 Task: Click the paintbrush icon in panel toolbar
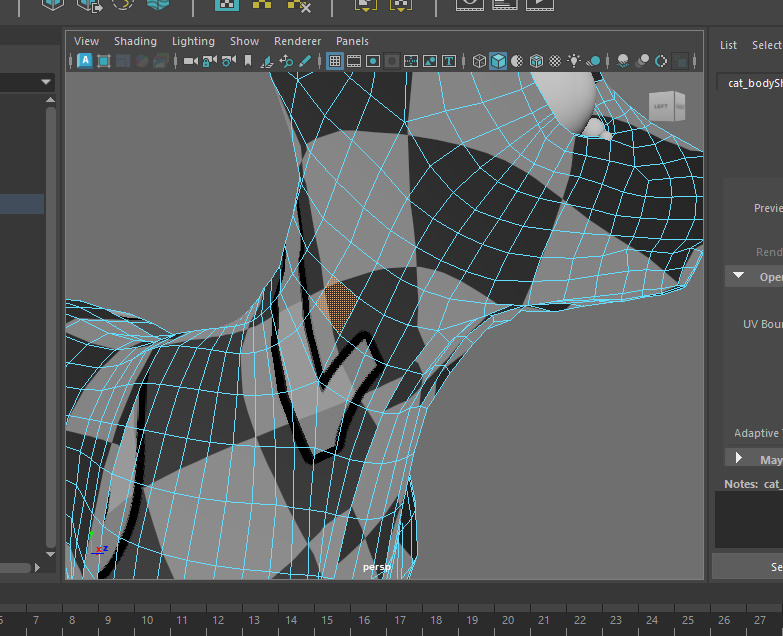tap(304, 61)
